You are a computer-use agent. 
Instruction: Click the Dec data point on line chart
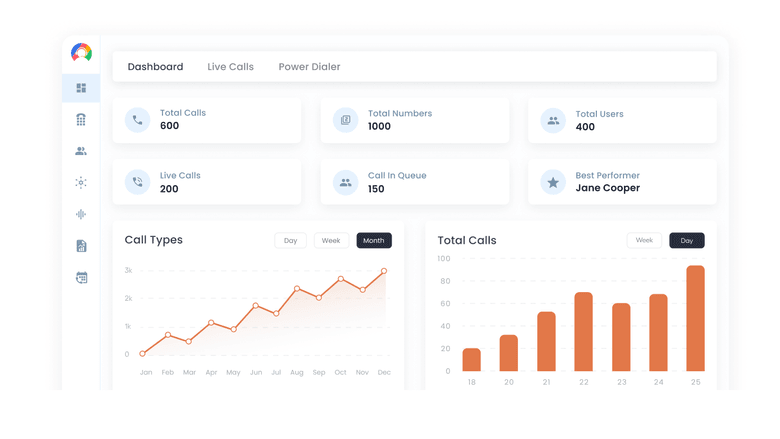pyautogui.click(x=384, y=271)
